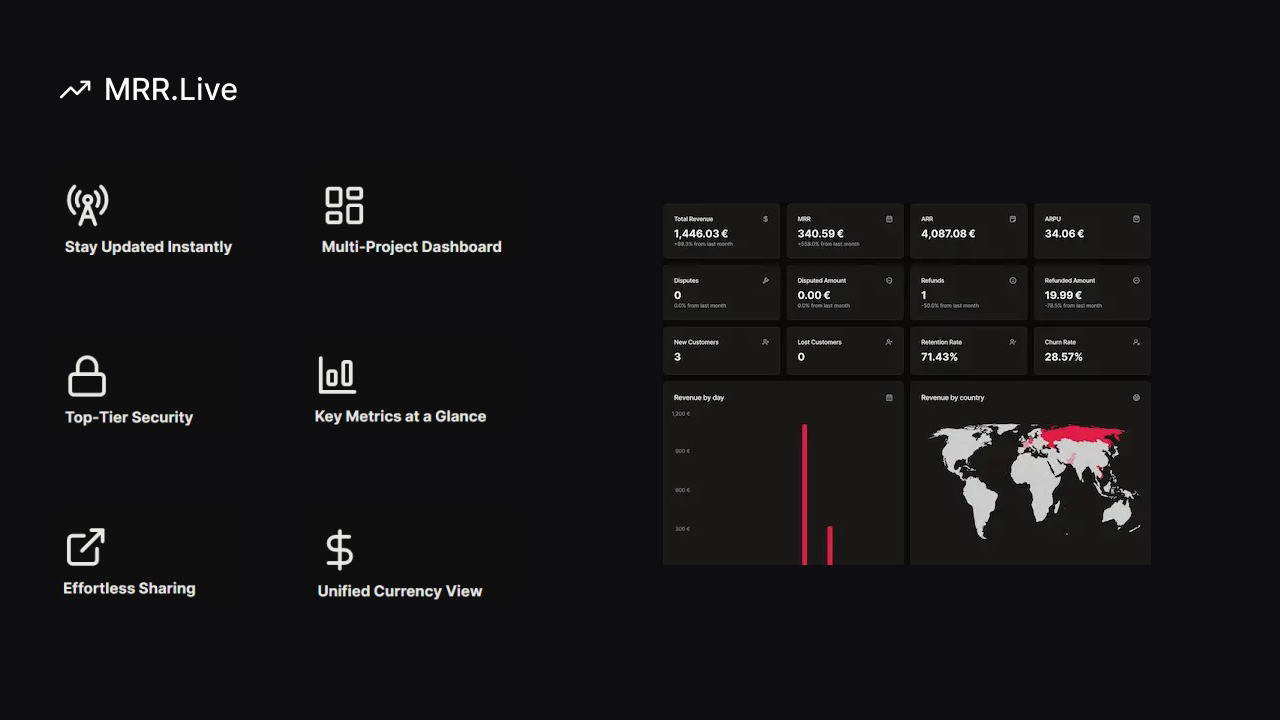Click the 71.43% retention rate value
Viewport: 1280px width, 720px height.
click(939, 357)
